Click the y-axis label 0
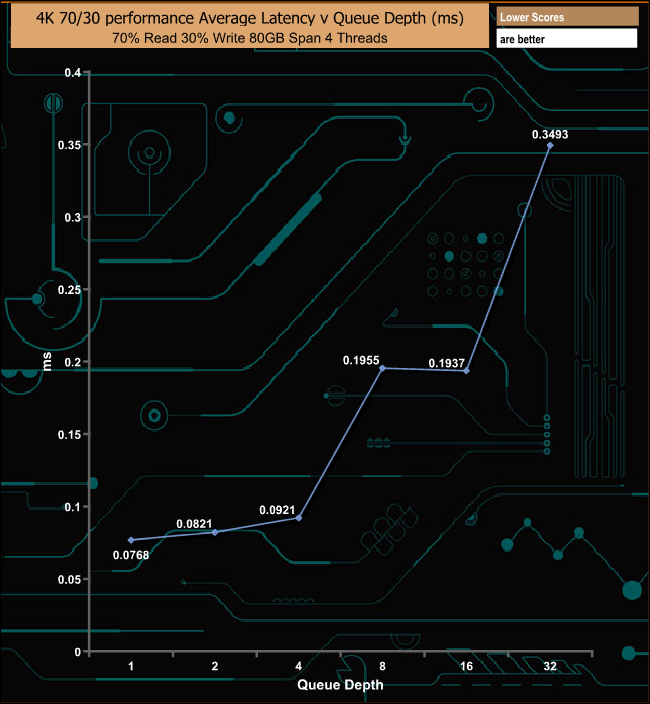 [78, 652]
